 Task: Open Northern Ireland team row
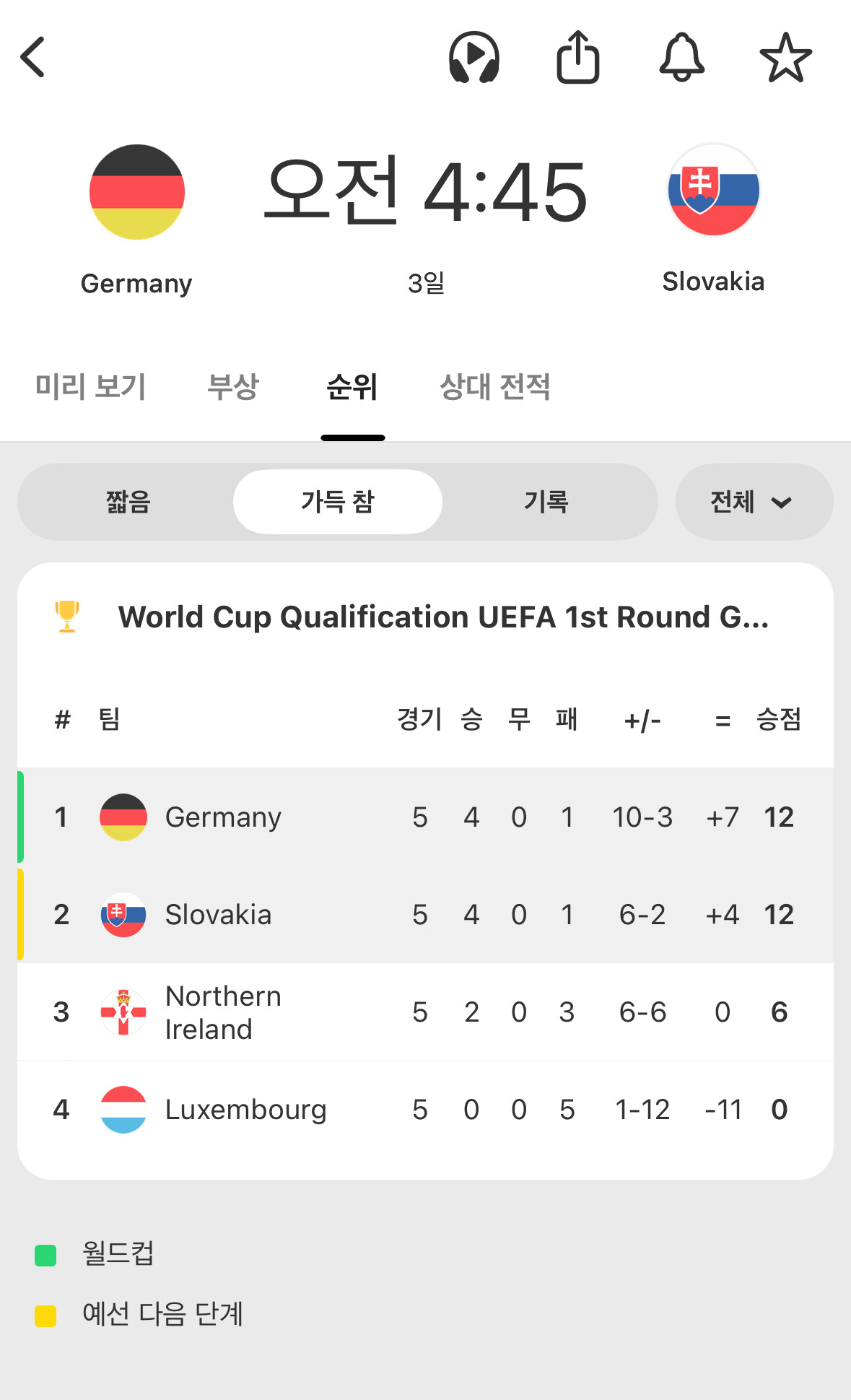click(224, 1012)
